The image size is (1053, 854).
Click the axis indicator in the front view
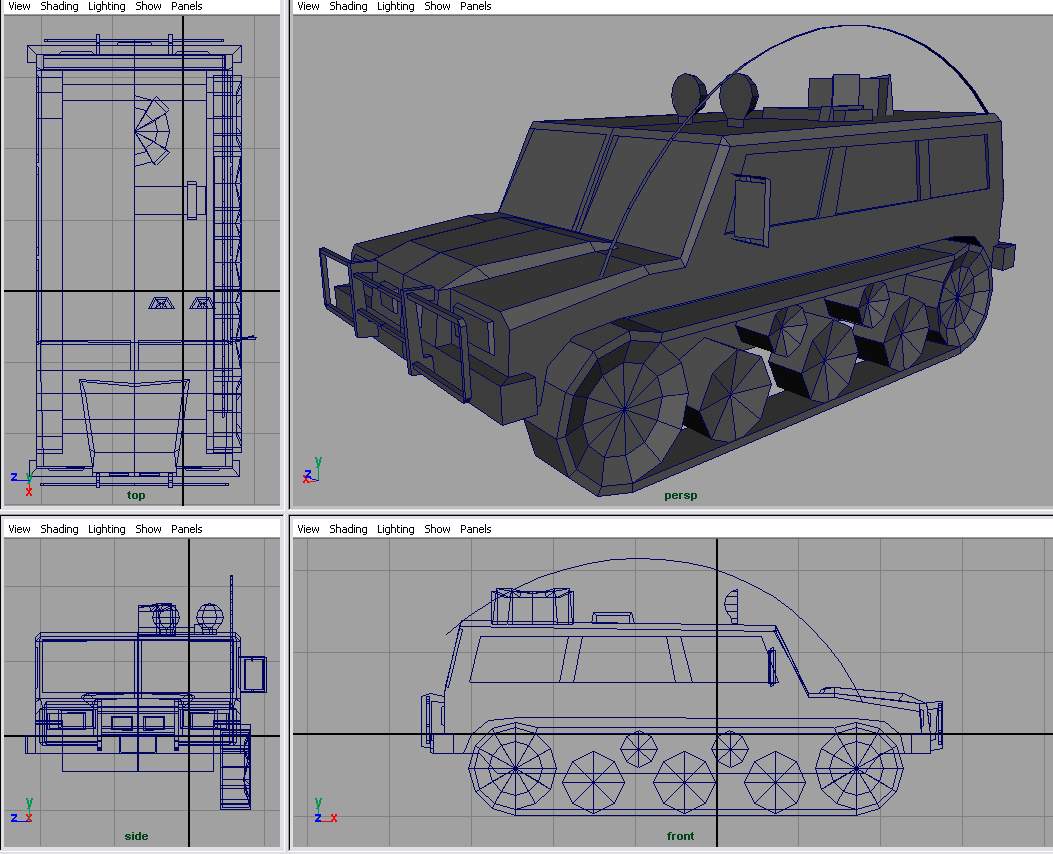322,811
